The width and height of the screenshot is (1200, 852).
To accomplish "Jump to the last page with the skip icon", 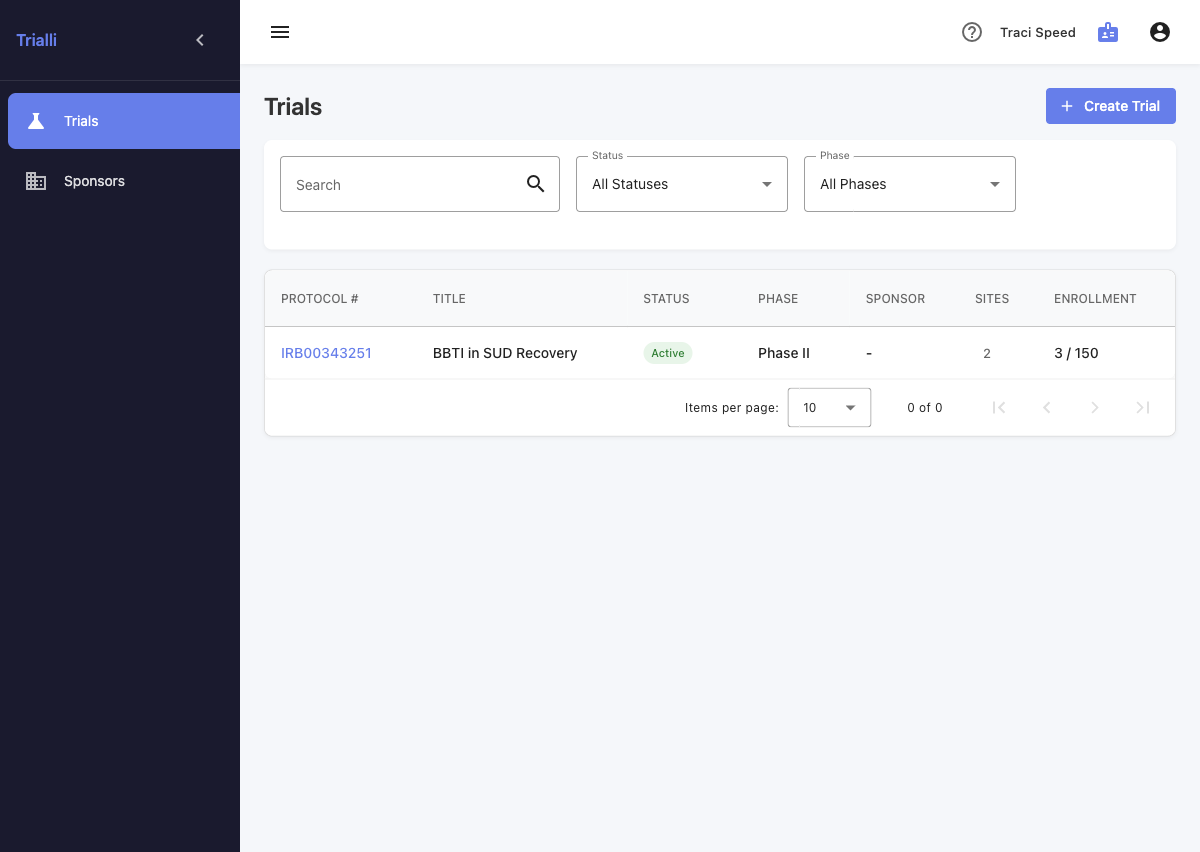I will 1142,407.
